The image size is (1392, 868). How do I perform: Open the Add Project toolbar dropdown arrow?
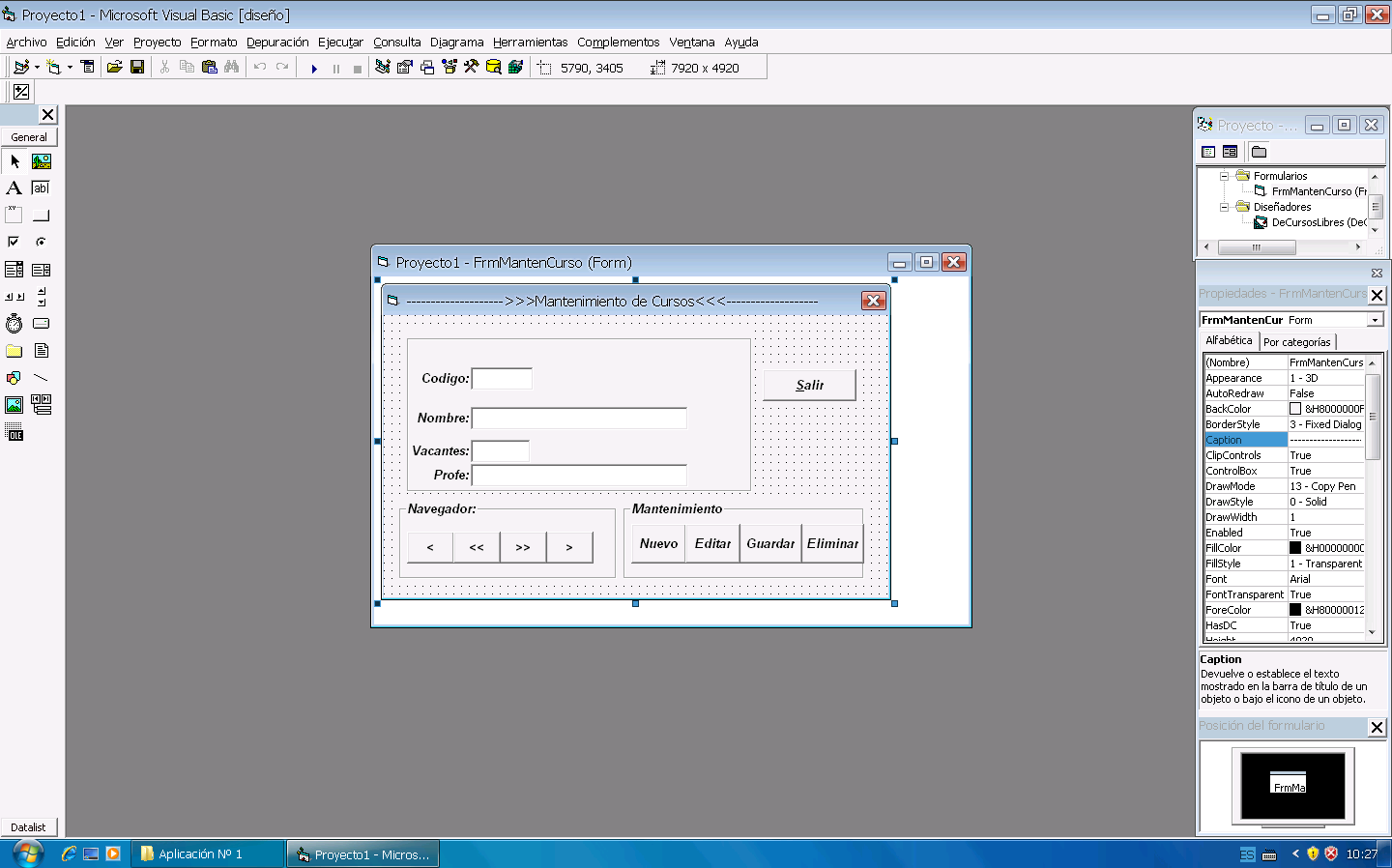click(x=37, y=68)
